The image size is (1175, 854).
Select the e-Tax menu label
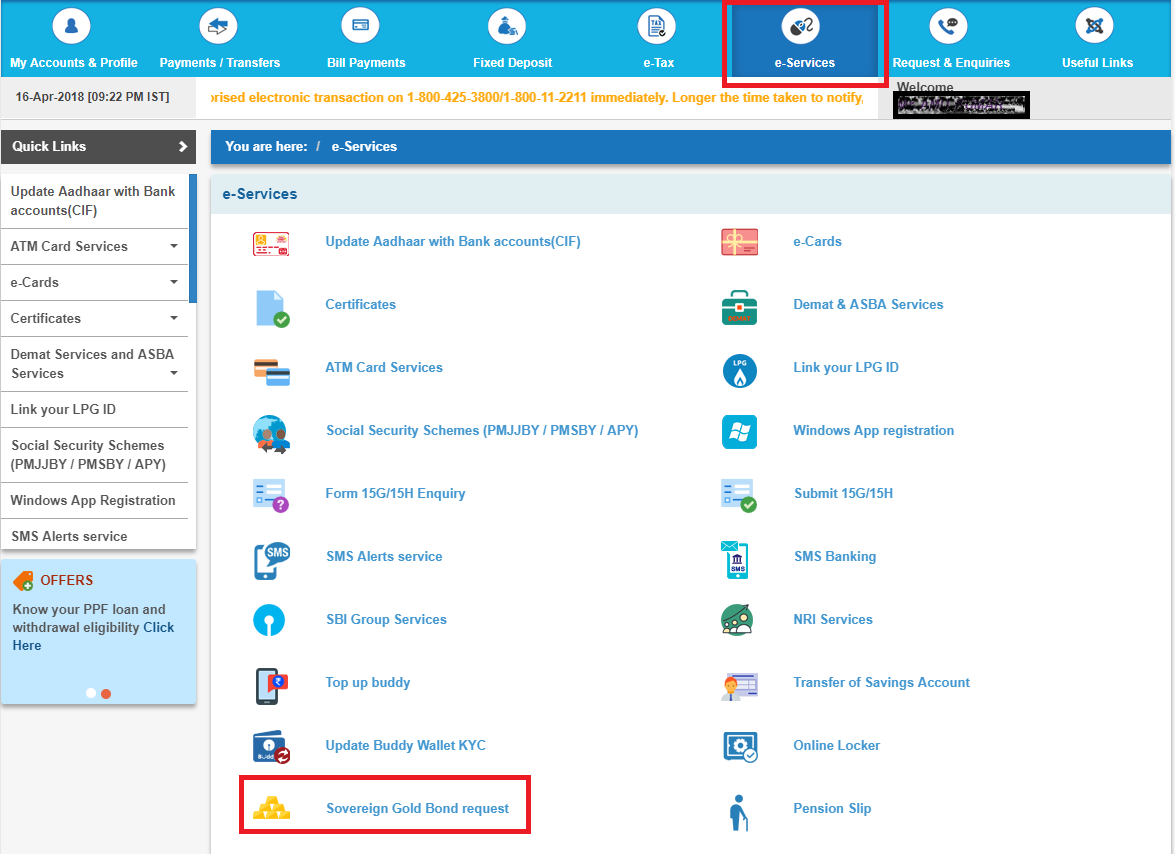click(659, 63)
